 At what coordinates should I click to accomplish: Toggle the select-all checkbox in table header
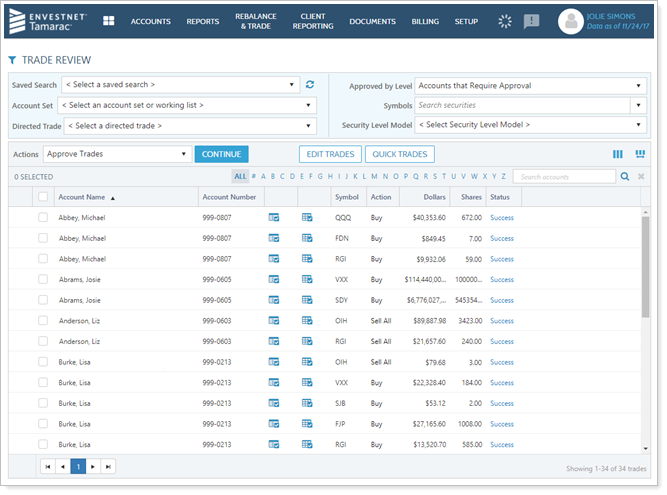coord(43,197)
